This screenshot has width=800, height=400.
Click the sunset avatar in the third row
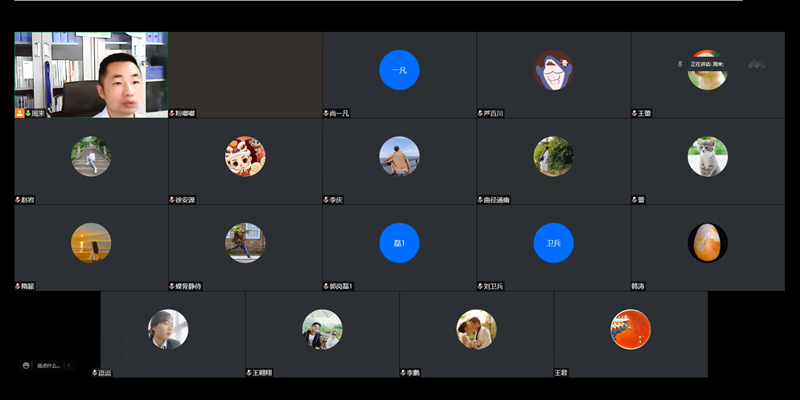(x=91, y=243)
